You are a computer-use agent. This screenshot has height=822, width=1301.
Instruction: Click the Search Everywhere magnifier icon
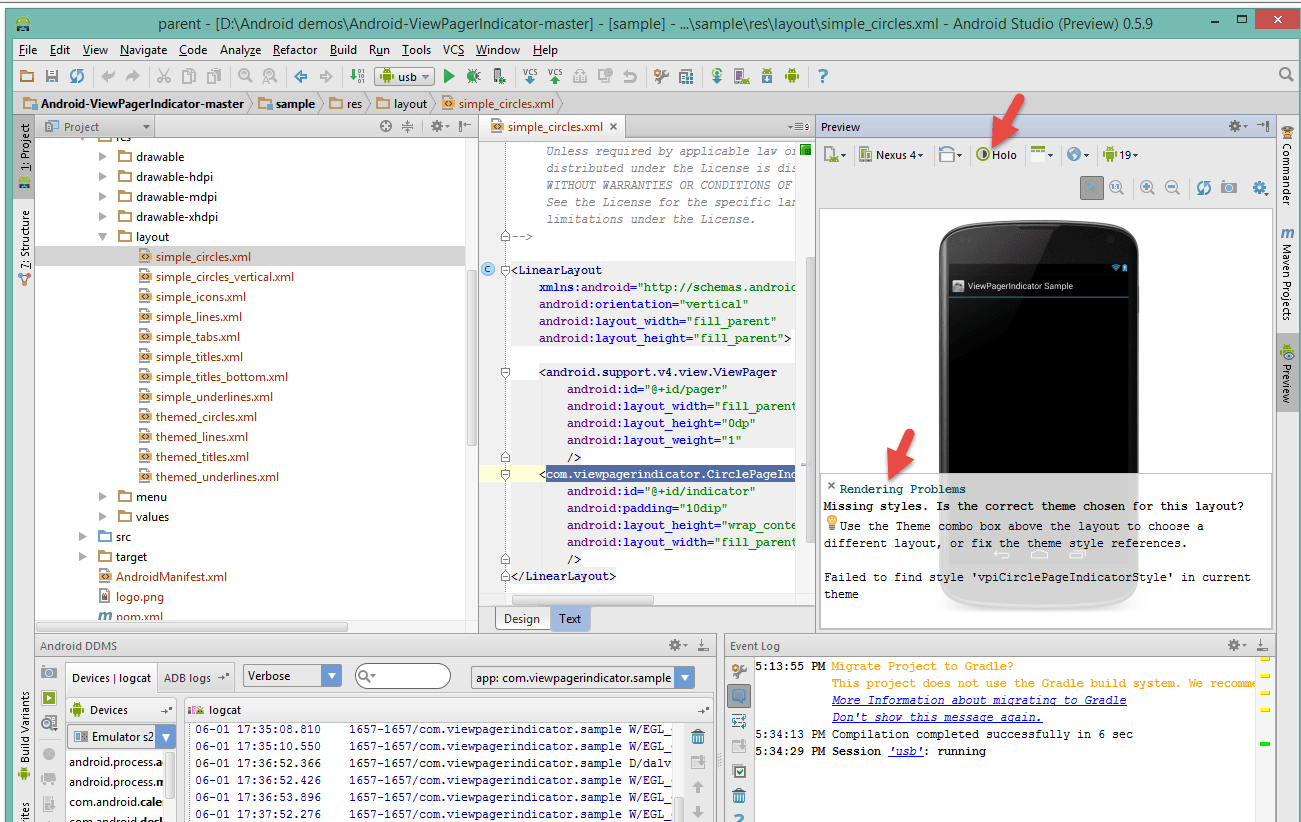click(1286, 75)
